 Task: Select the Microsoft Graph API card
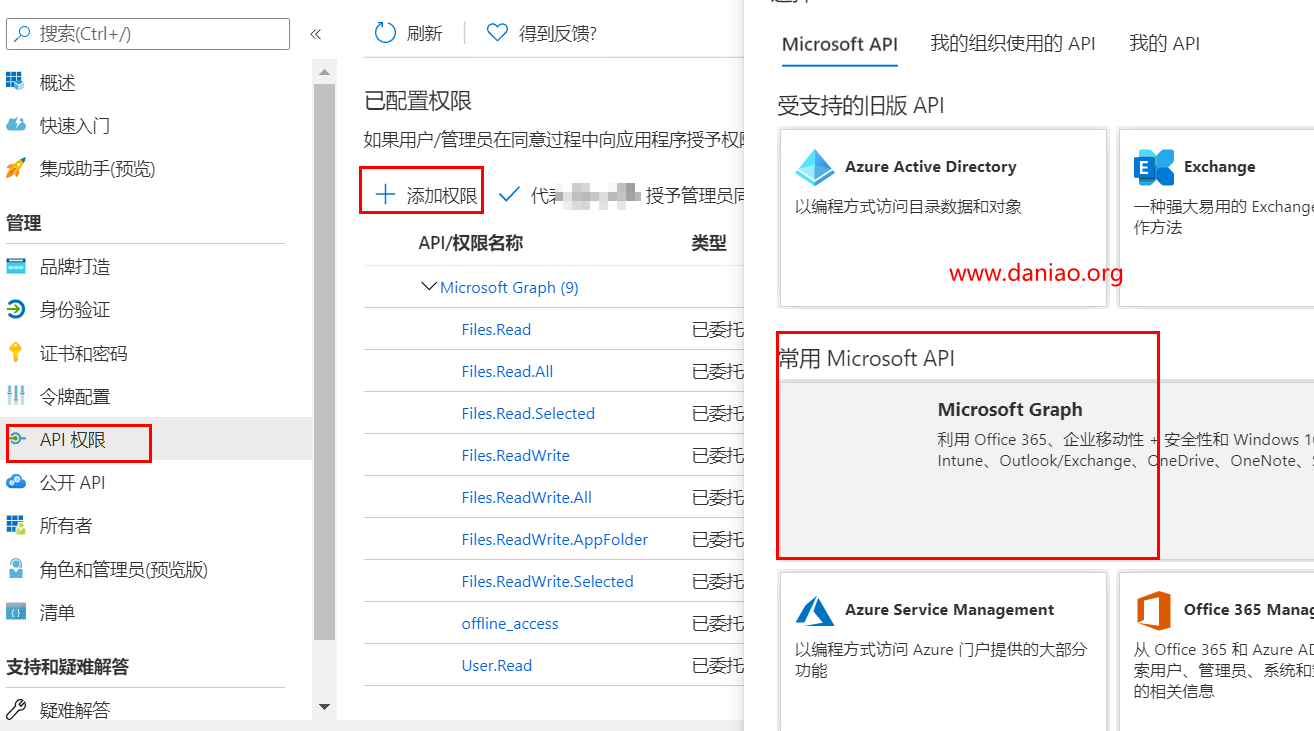[1046, 470]
